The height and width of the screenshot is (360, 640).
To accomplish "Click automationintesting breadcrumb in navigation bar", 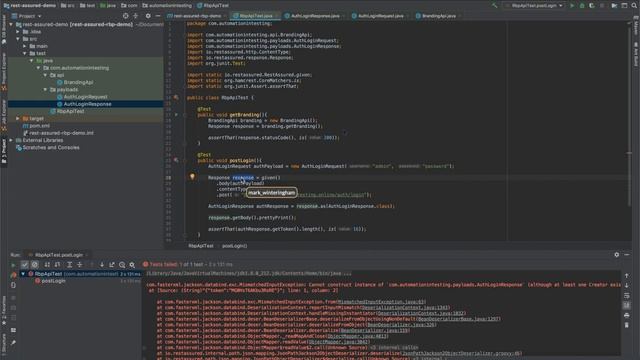I will (167, 6).
